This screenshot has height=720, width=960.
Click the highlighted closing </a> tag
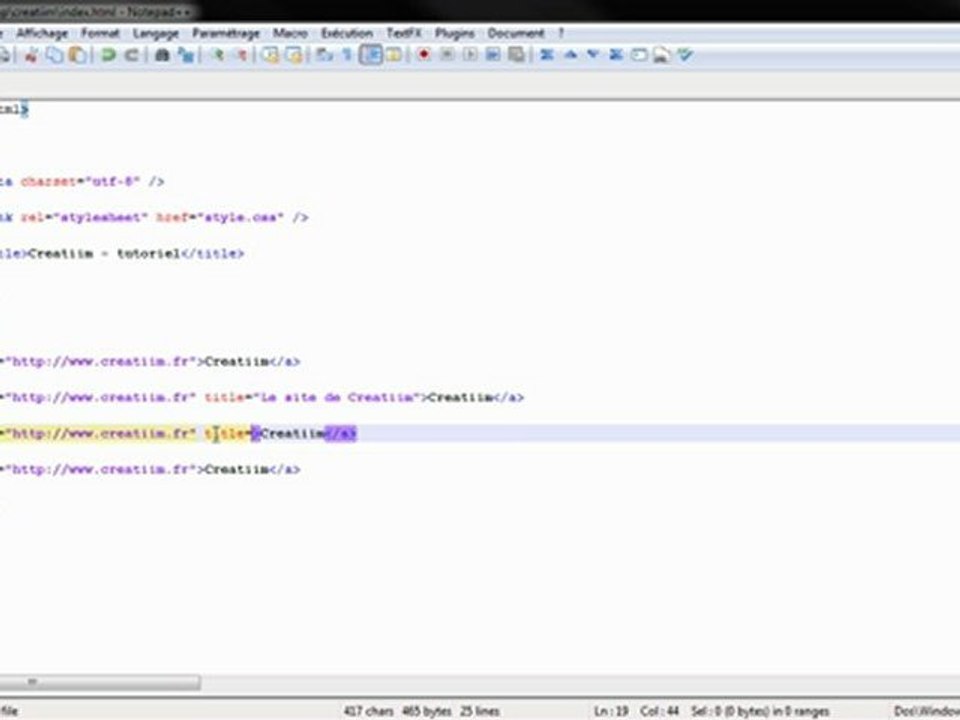coord(340,433)
